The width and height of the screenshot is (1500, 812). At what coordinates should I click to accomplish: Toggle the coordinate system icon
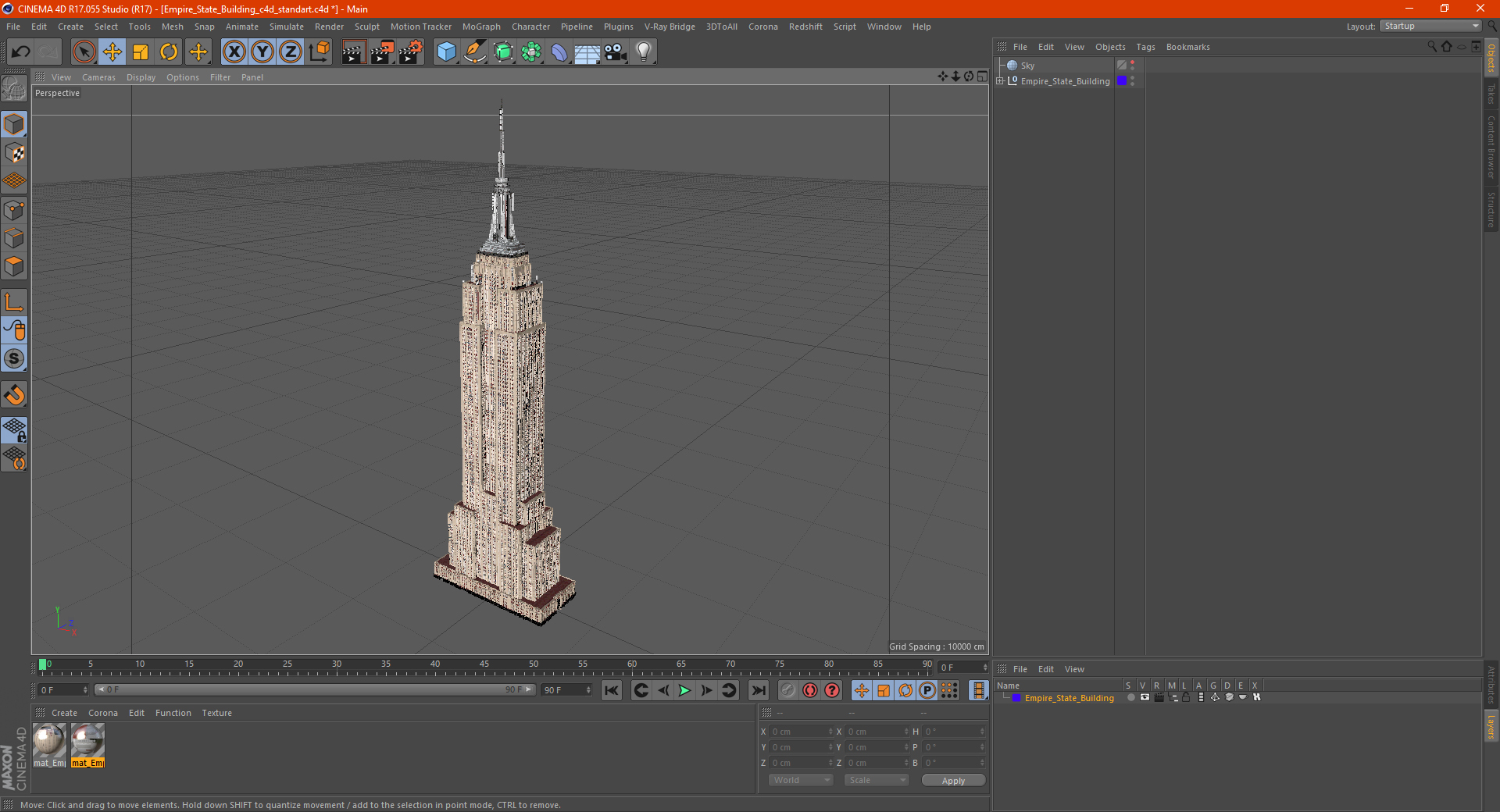[x=319, y=52]
